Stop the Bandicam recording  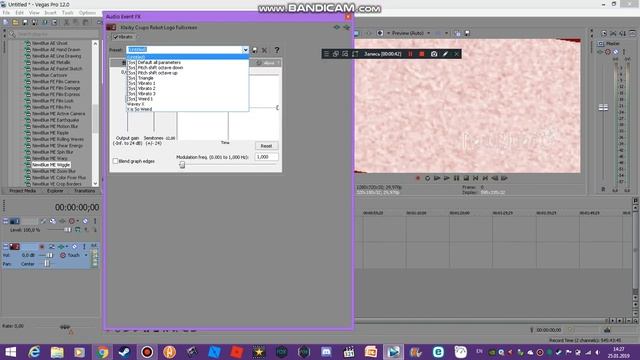pyautogui.click(x=422, y=54)
